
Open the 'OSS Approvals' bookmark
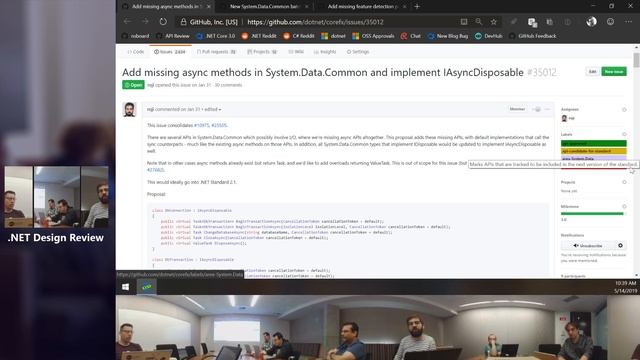coord(373,36)
